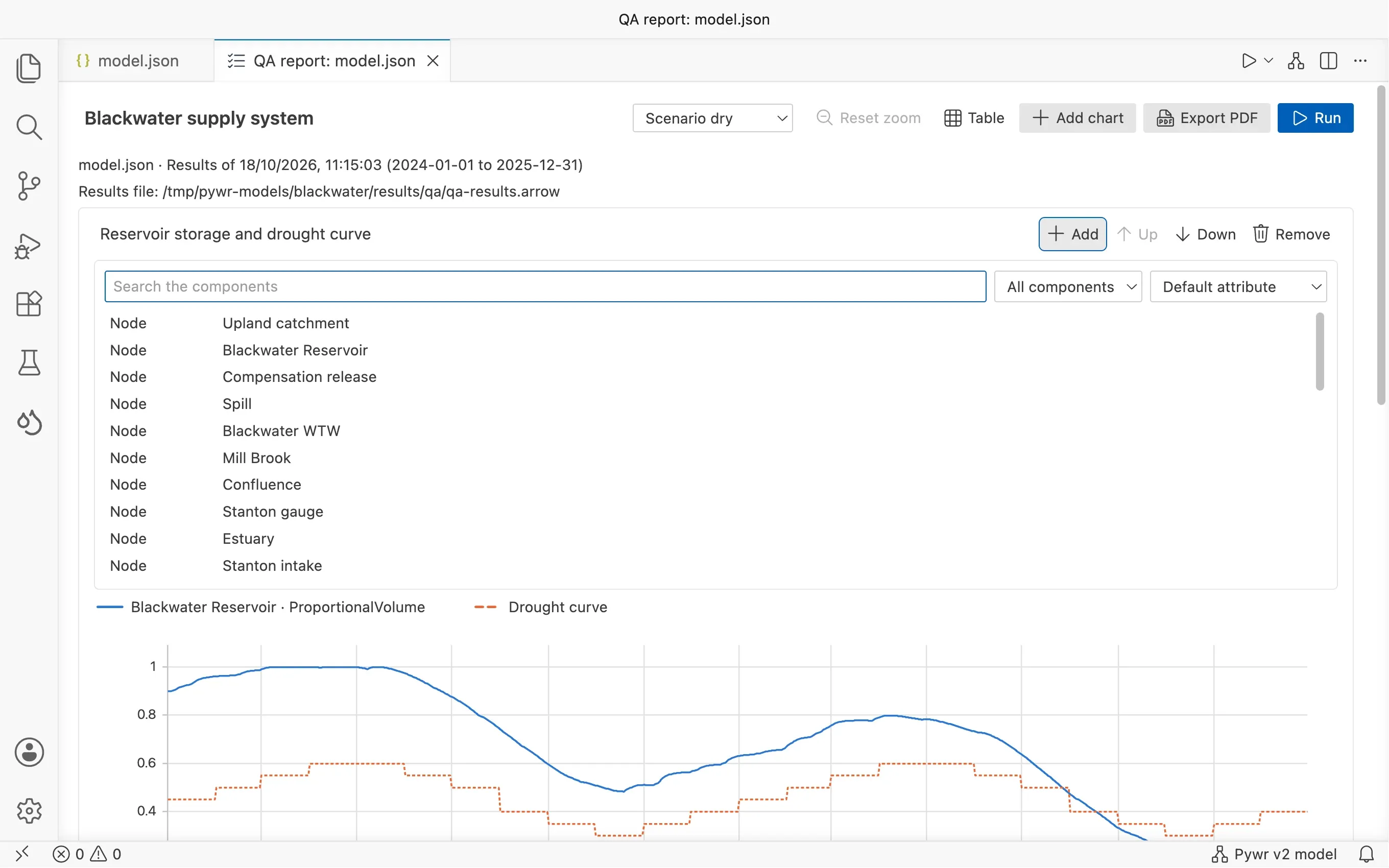Expand the run options chevron

[x=1268, y=60]
